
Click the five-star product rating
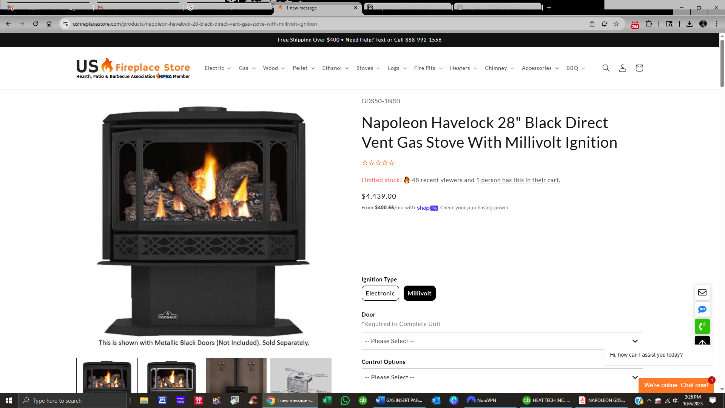[x=378, y=163]
